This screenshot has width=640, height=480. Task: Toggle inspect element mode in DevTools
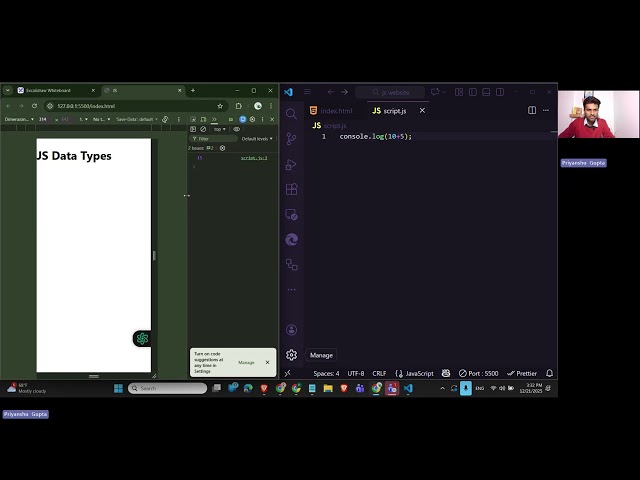[x=193, y=119]
